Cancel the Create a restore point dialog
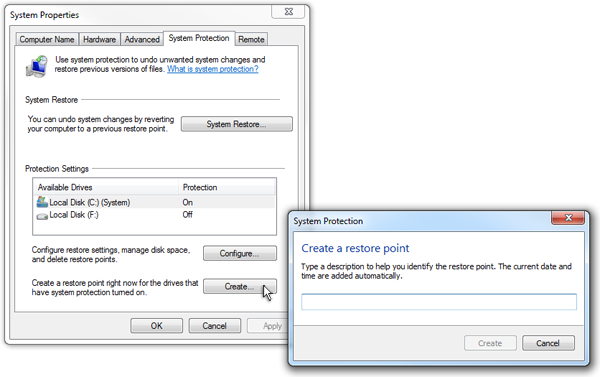 (x=548, y=343)
